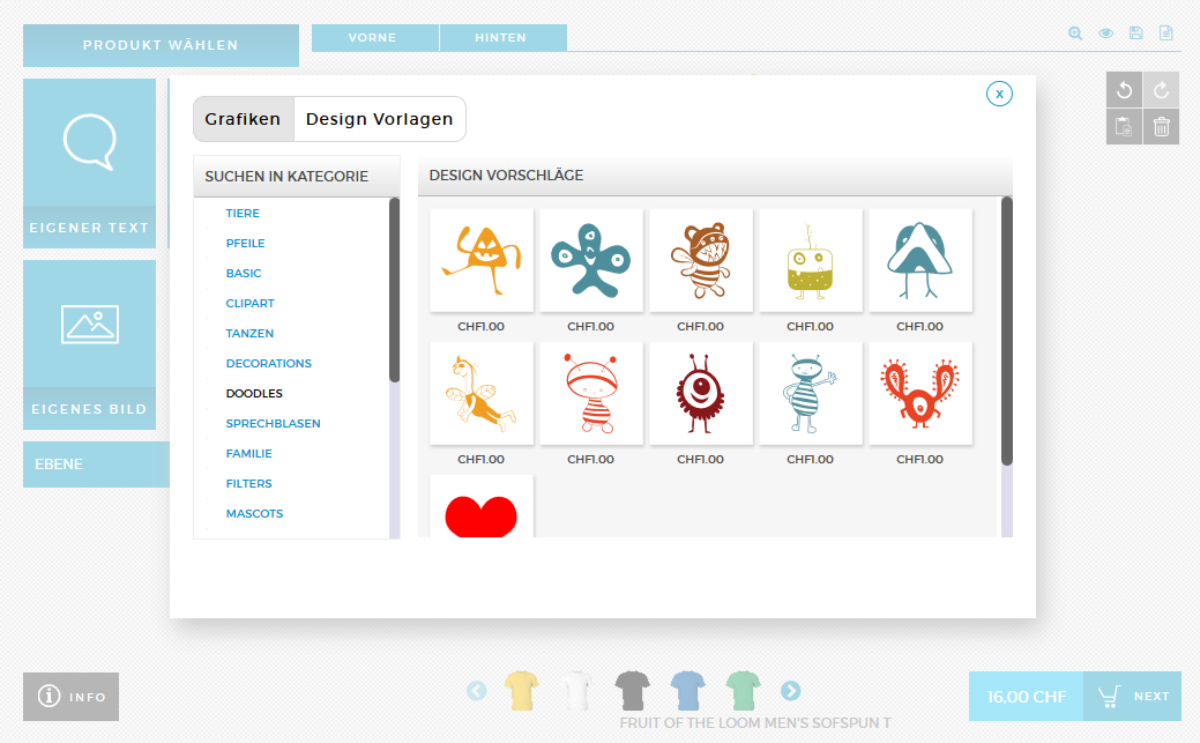Pick the light blue t-shirt color
This screenshot has width=1200, height=743.
687,690
